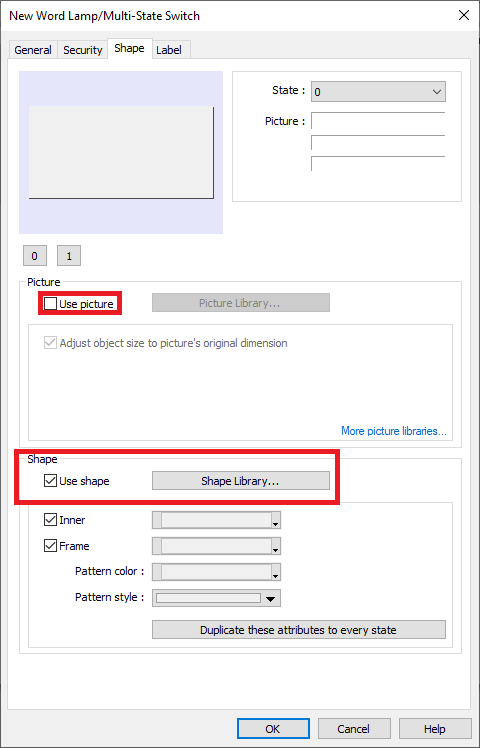Open the Label tab
The width and height of the screenshot is (480, 748).
(169, 50)
